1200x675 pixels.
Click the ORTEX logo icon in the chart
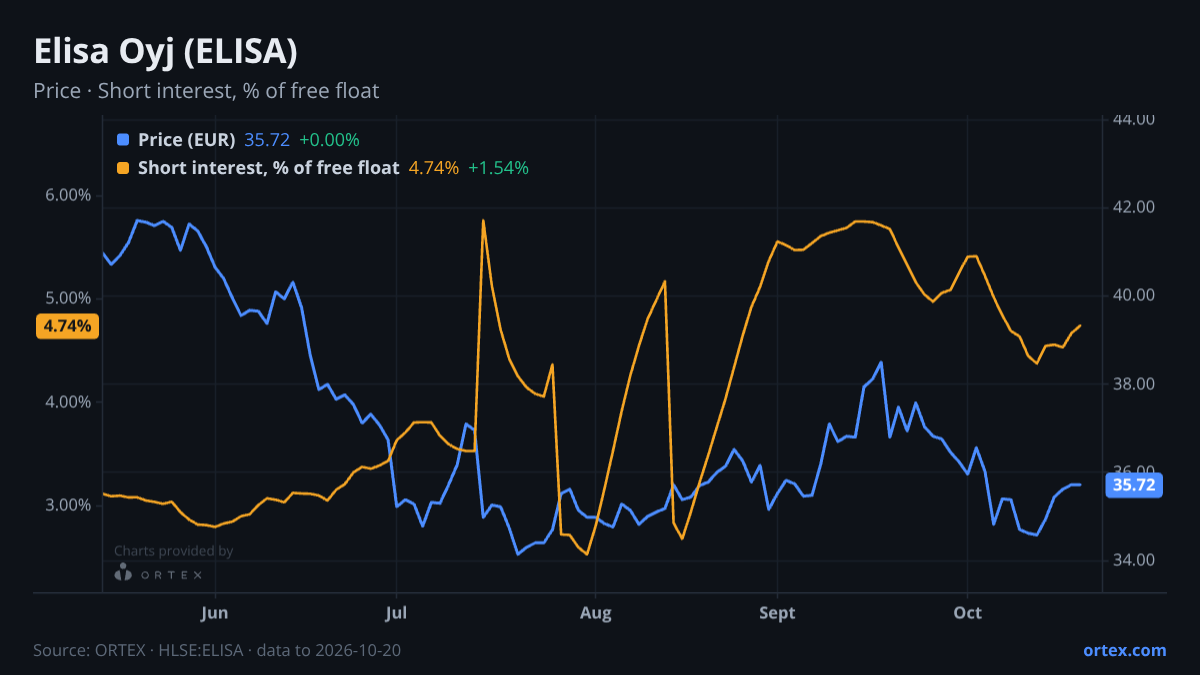(123, 574)
